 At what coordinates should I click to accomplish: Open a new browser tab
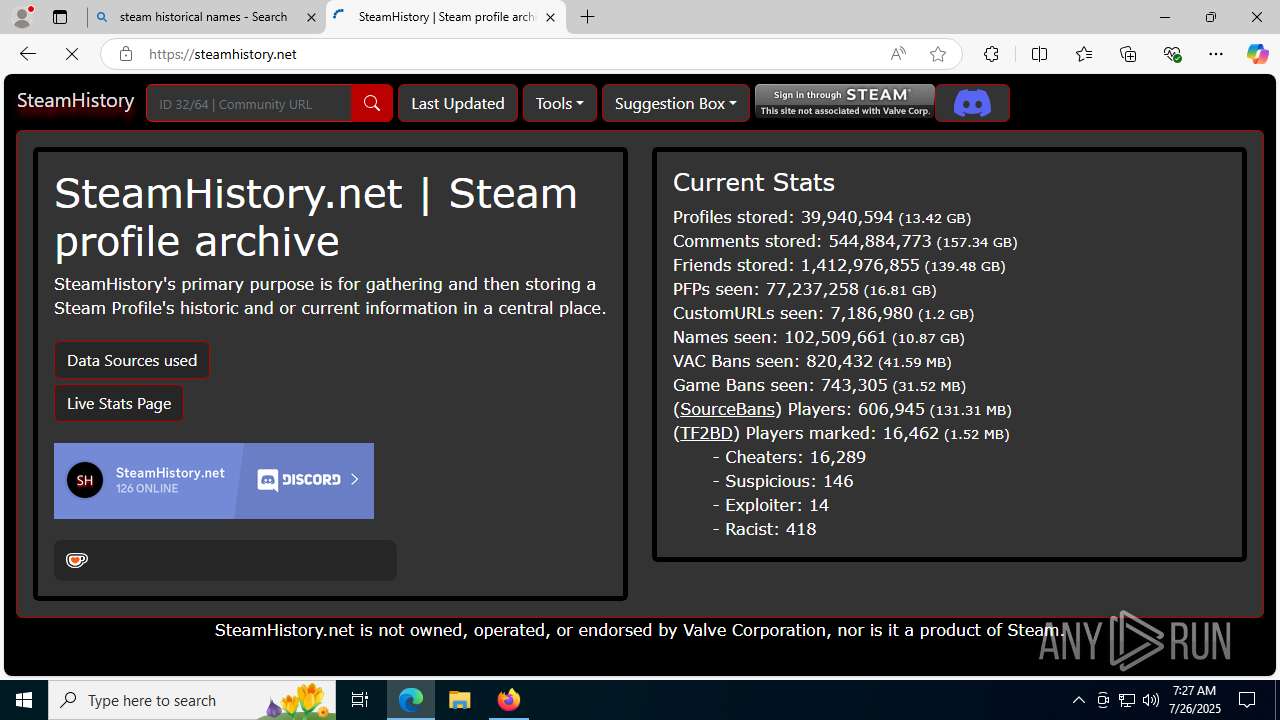tap(588, 17)
